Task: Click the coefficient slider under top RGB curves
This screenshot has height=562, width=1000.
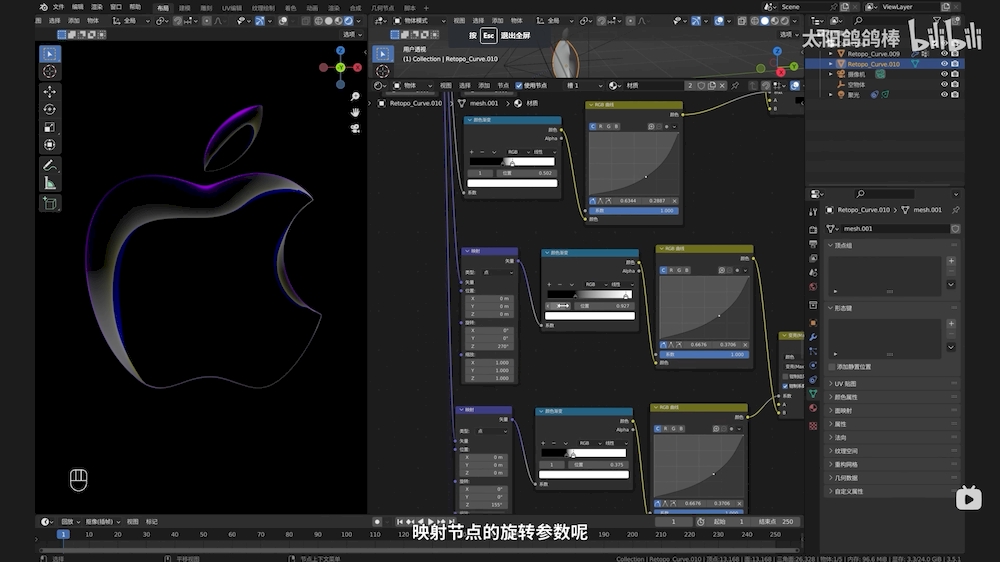Action: click(633, 211)
